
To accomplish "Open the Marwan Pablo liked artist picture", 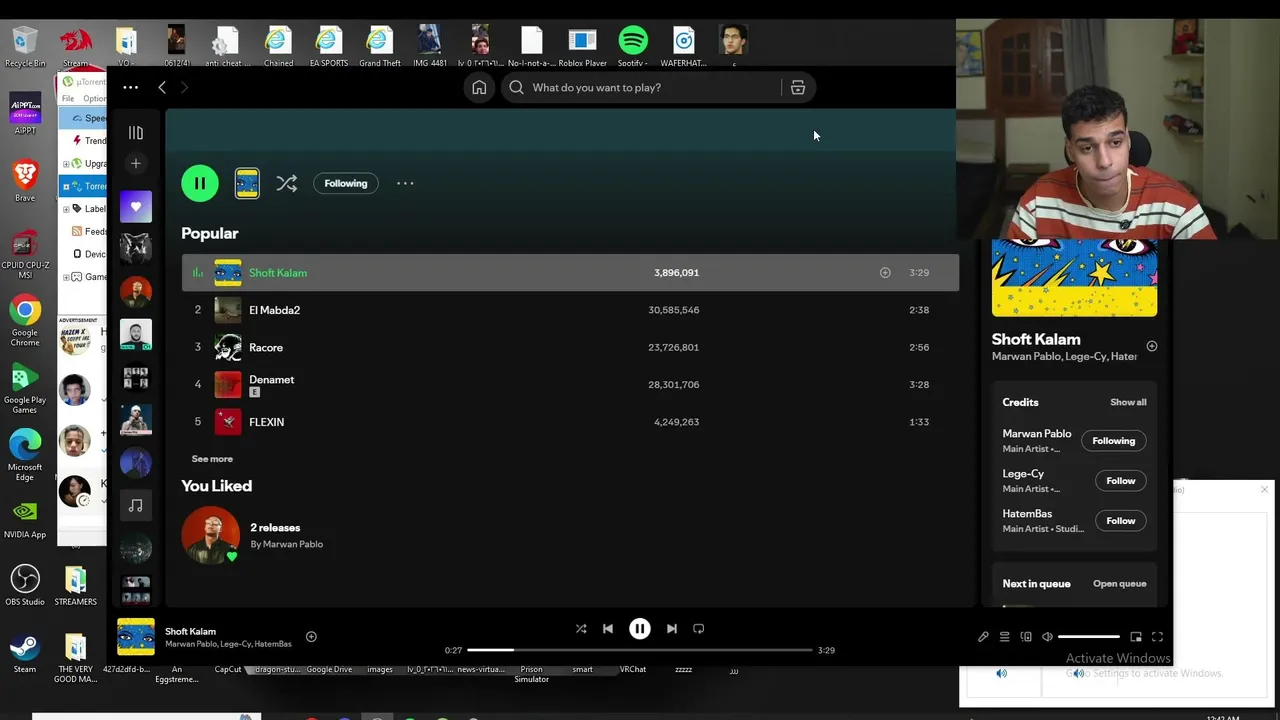I will pos(210,535).
